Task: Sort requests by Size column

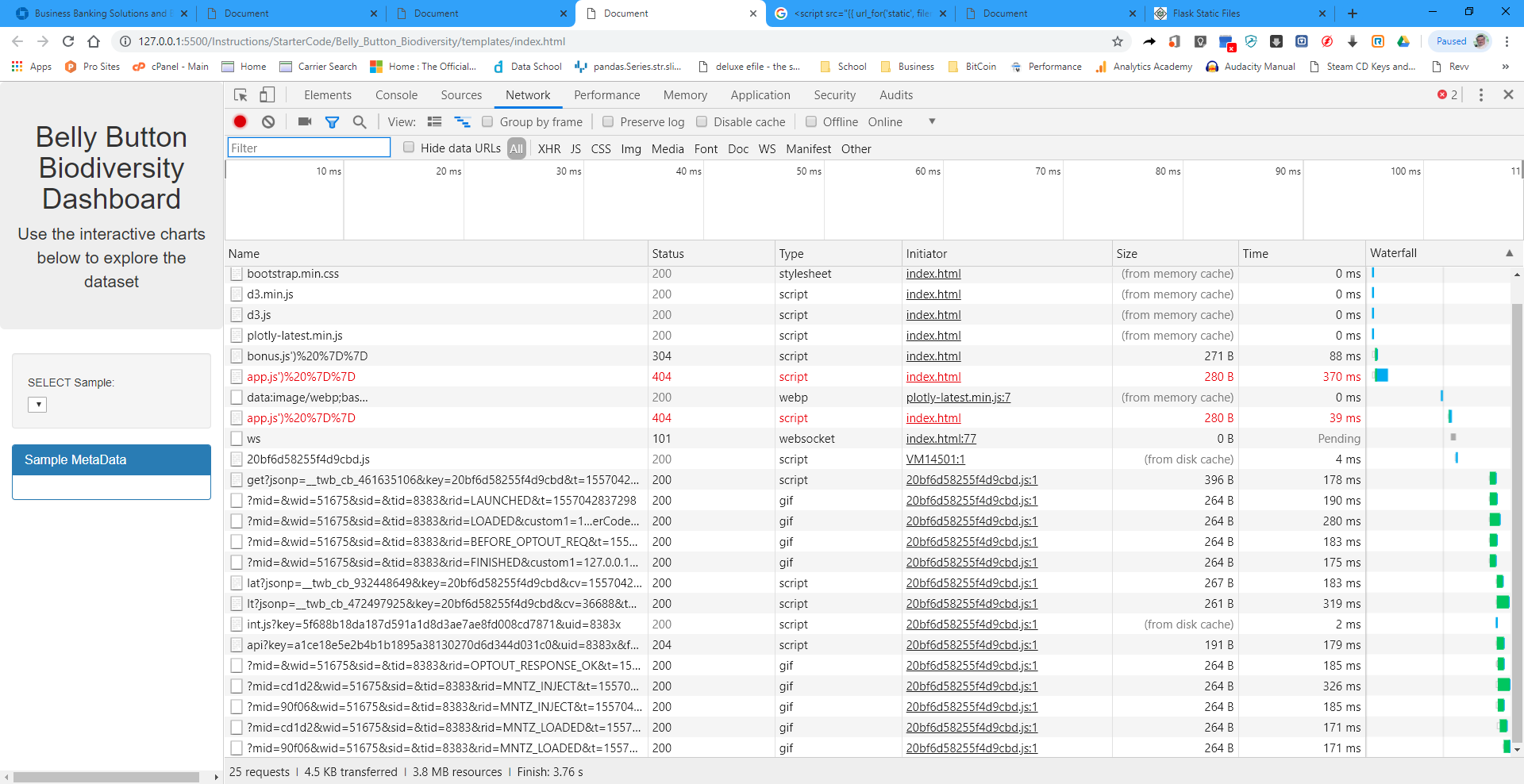Action: [x=1175, y=253]
